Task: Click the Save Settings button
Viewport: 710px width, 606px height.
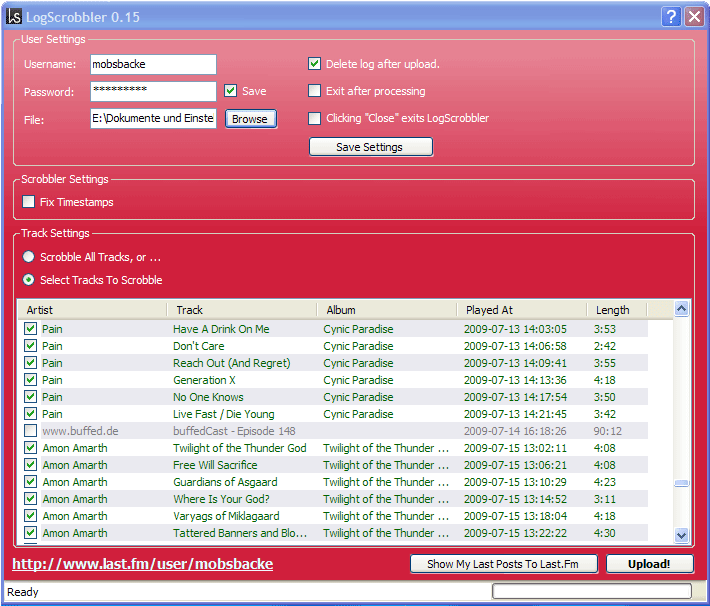Action: tap(371, 147)
